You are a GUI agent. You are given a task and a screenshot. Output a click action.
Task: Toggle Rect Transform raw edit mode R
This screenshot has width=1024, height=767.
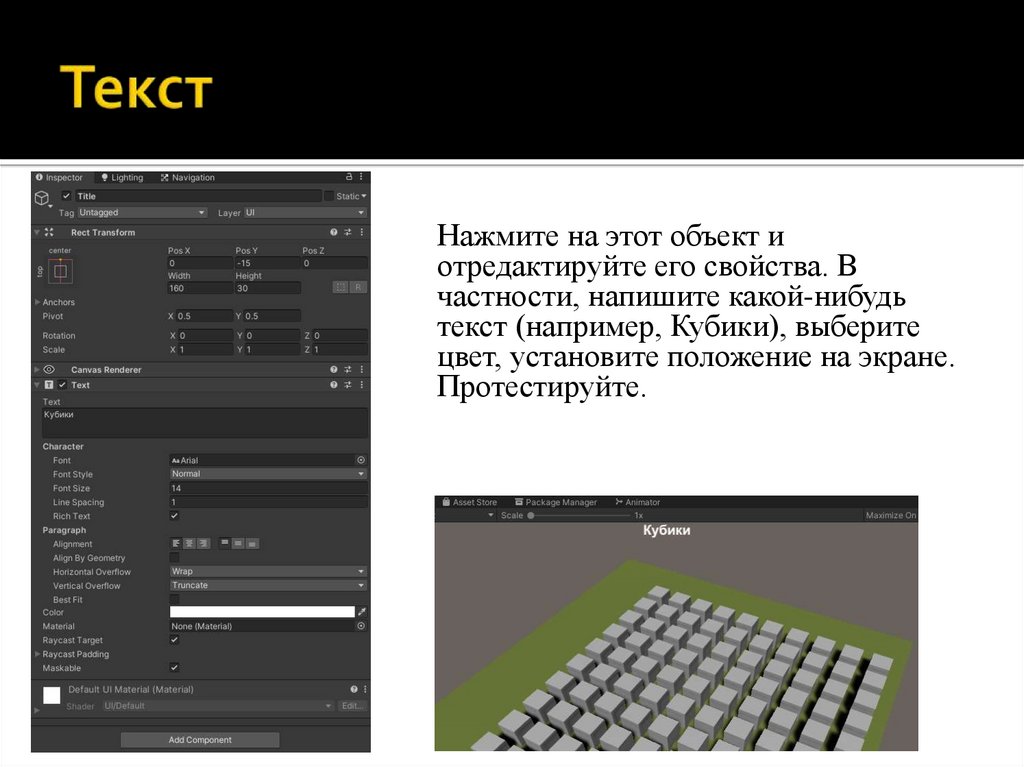(x=358, y=287)
